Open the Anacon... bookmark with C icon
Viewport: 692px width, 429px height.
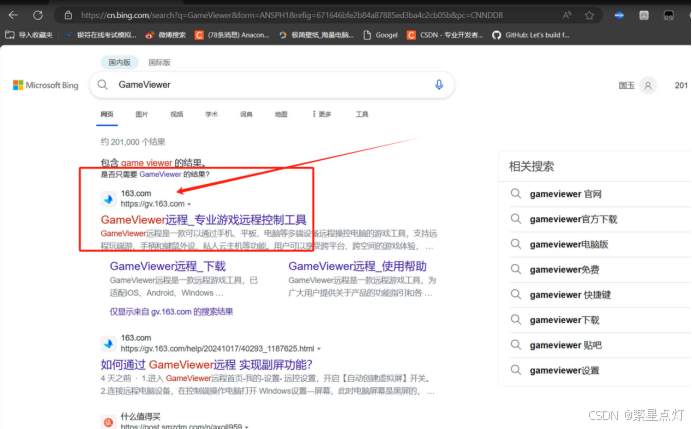(232, 35)
